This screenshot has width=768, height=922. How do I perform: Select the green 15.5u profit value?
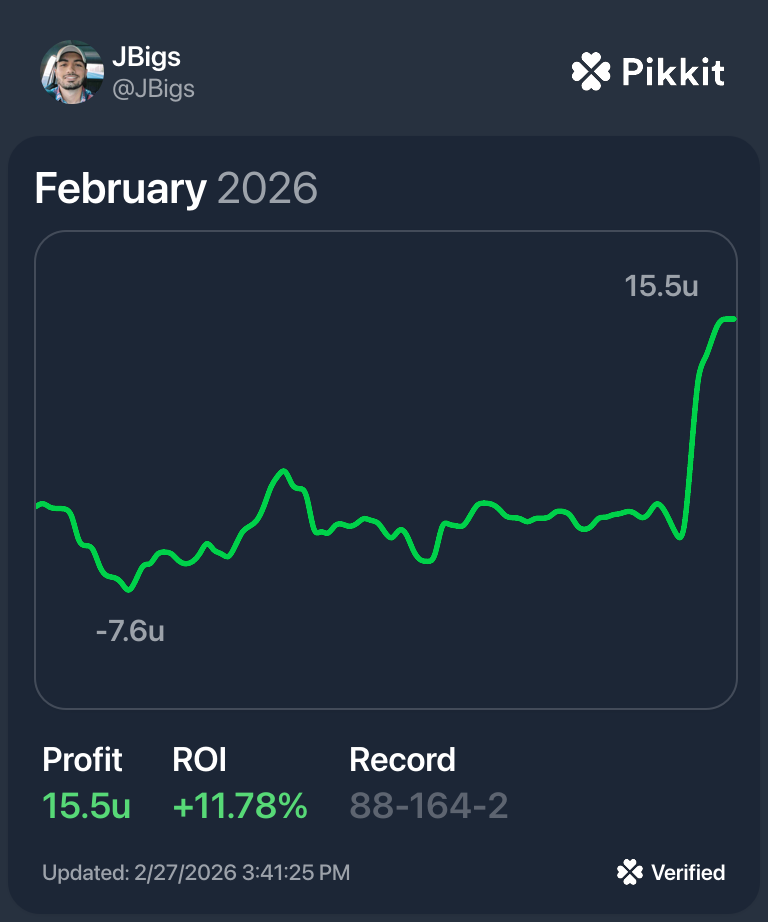[87, 806]
